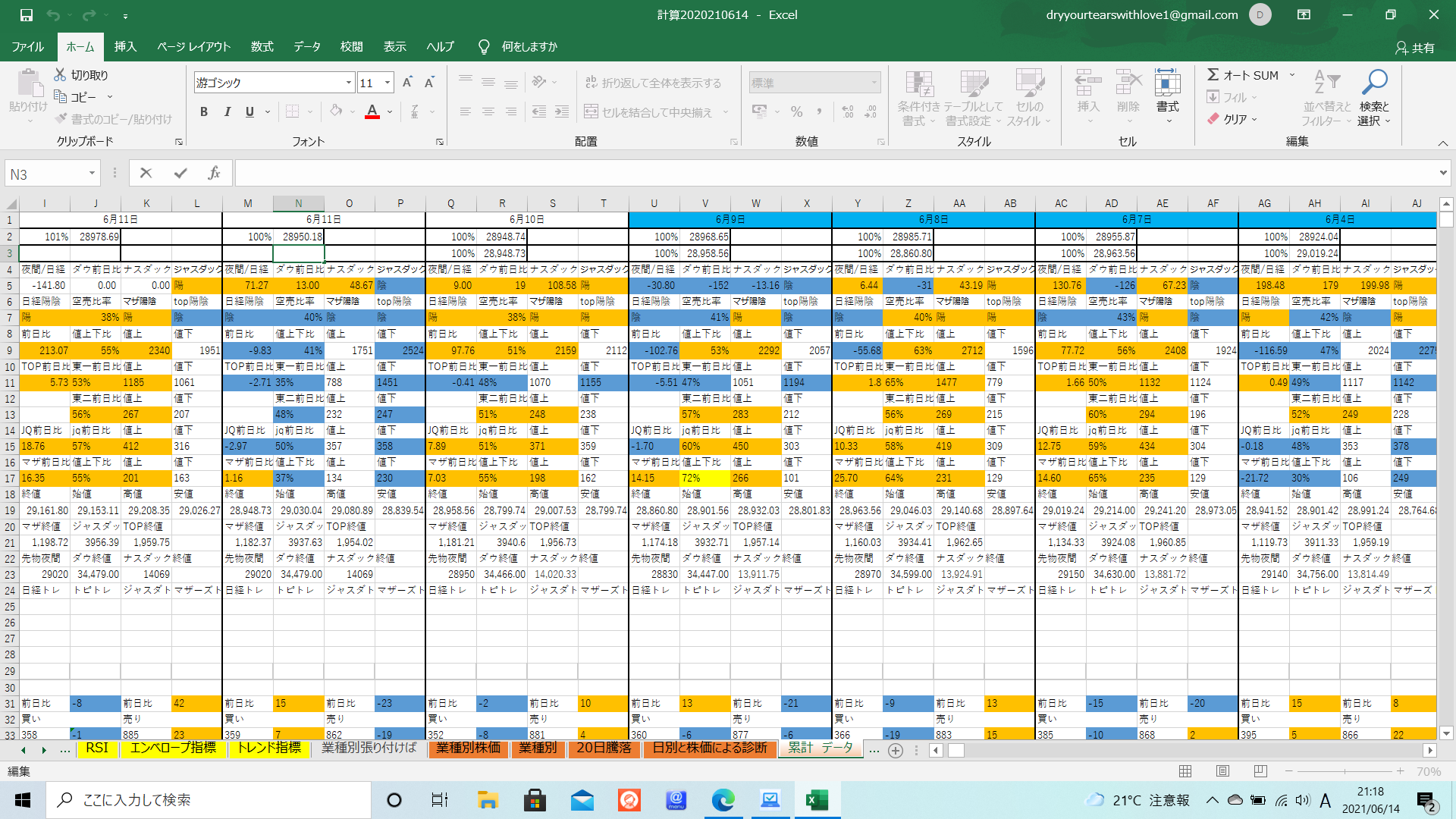Open the font size dropdown
The width and height of the screenshot is (1456, 819).
click(388, 83)
